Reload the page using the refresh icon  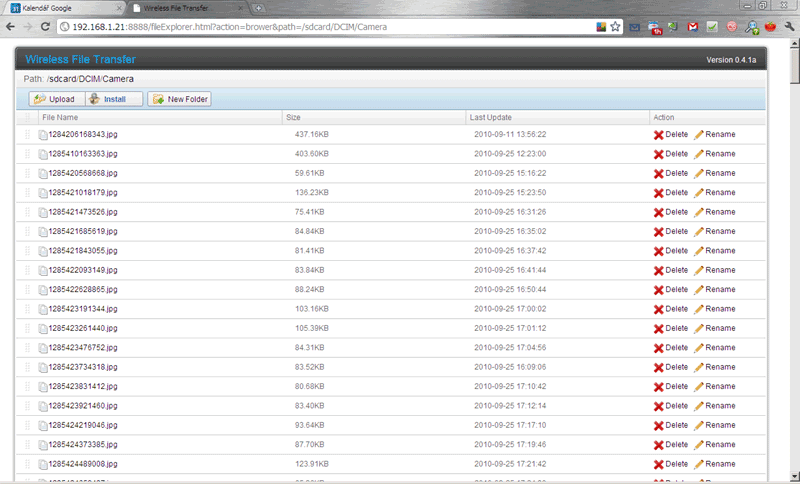coord(48,27)
